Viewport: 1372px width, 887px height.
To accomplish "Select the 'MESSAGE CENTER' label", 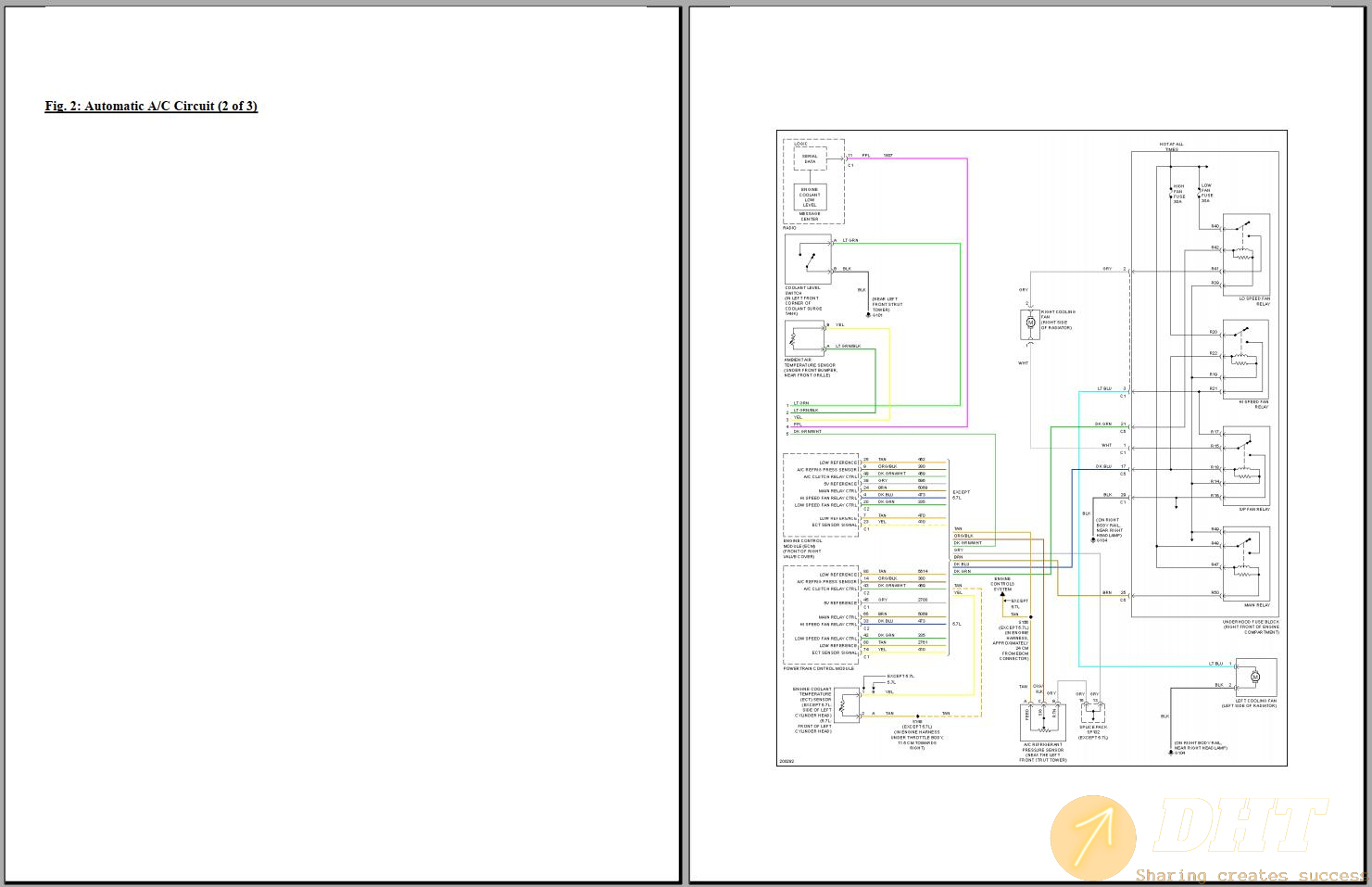I will (810, 216).
